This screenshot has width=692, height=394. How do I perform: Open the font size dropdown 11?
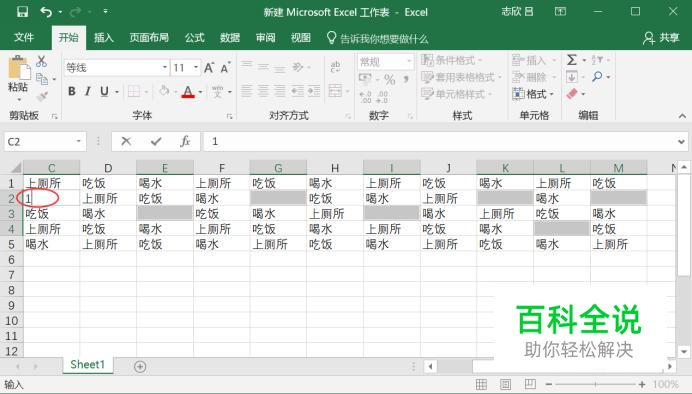click(196, 68)
